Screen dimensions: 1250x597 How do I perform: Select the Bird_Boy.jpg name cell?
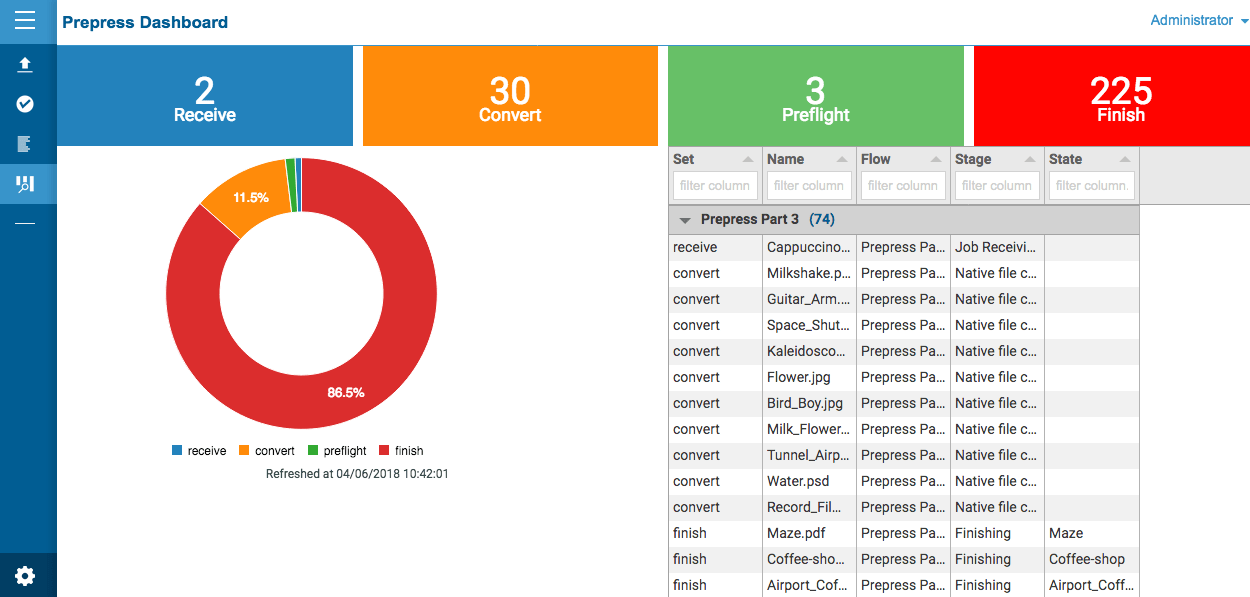809,403
